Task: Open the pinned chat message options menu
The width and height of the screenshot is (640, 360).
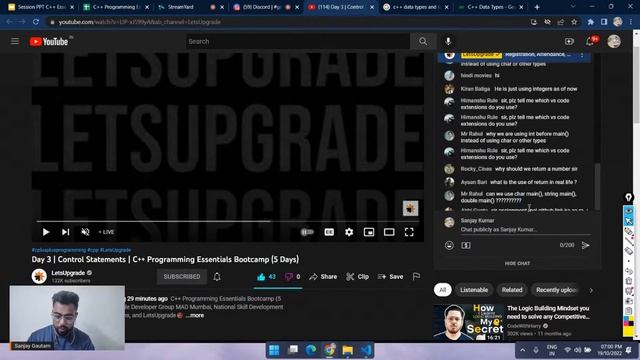Action: 582,55
